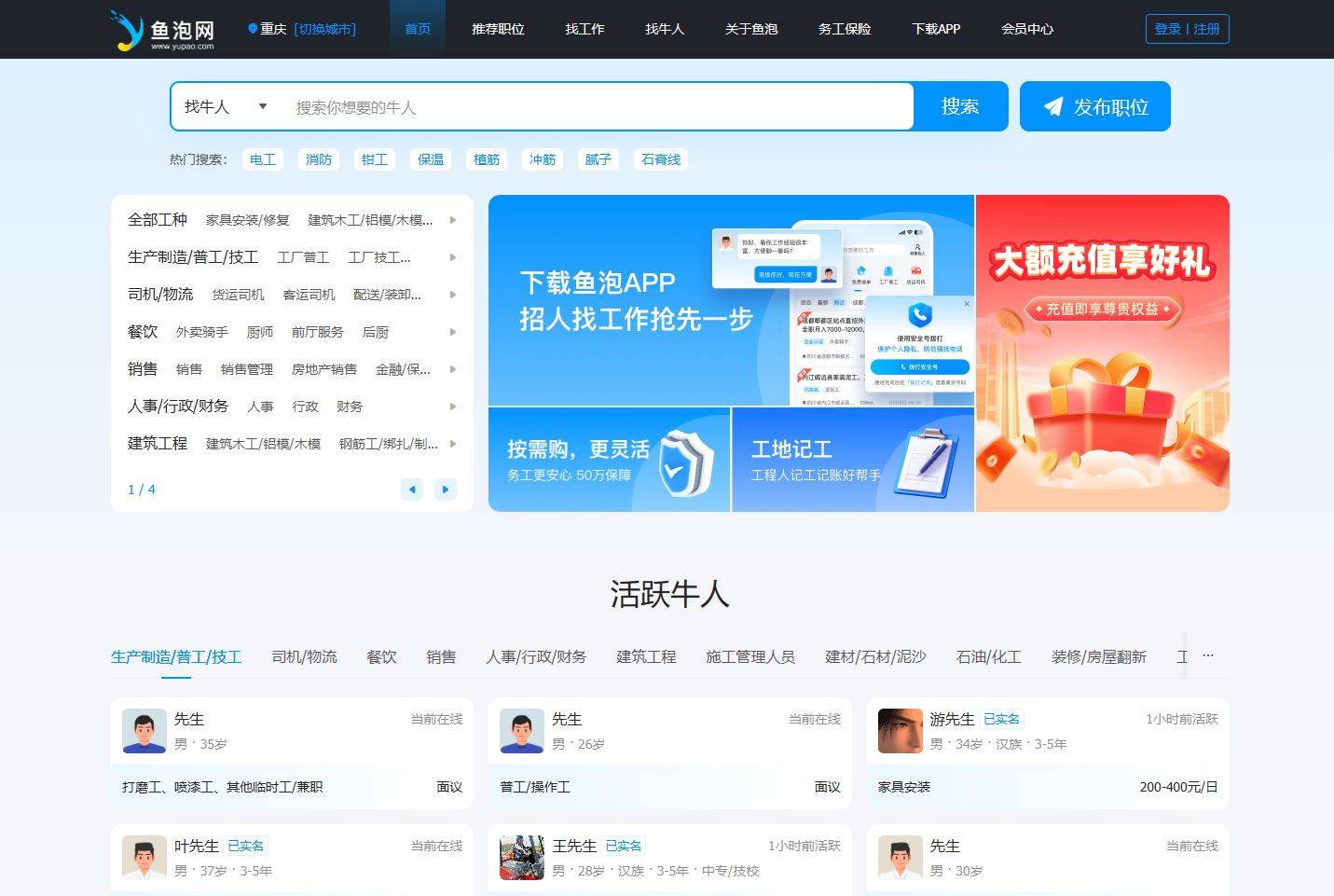
Task: Click 叶先生 avatar
Action: pyautogui.click(x=144, y=858)
